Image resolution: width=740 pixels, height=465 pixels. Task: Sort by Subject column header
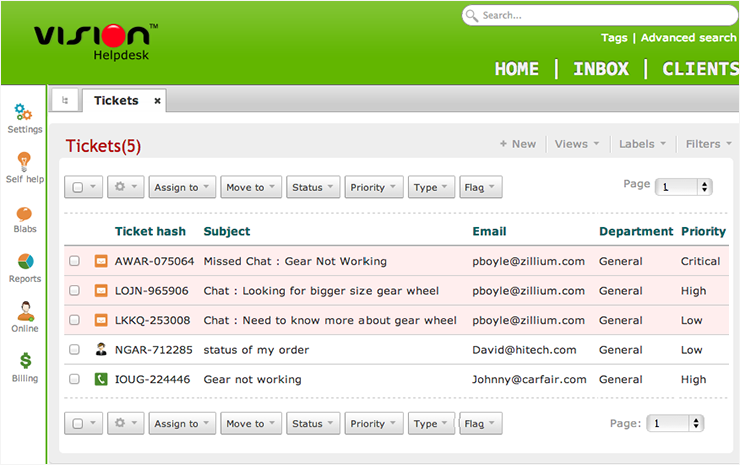click(227, 231)
